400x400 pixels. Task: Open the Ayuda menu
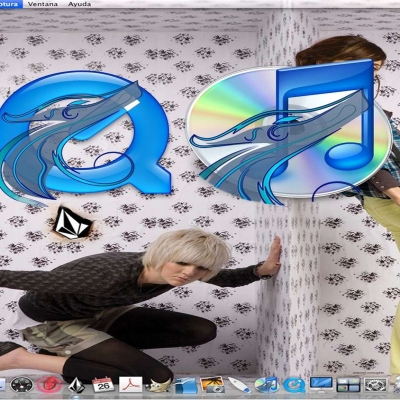click(x=79, y=4)
